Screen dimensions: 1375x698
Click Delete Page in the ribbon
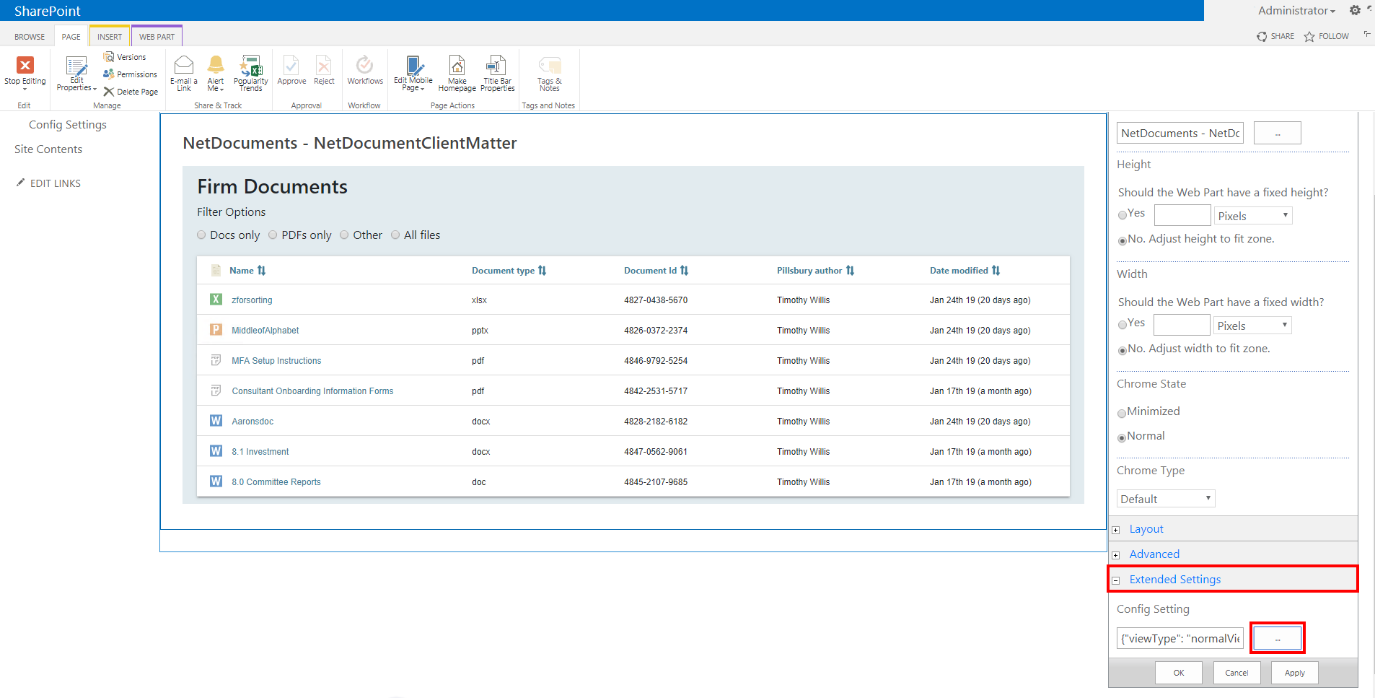pos(130,91)
